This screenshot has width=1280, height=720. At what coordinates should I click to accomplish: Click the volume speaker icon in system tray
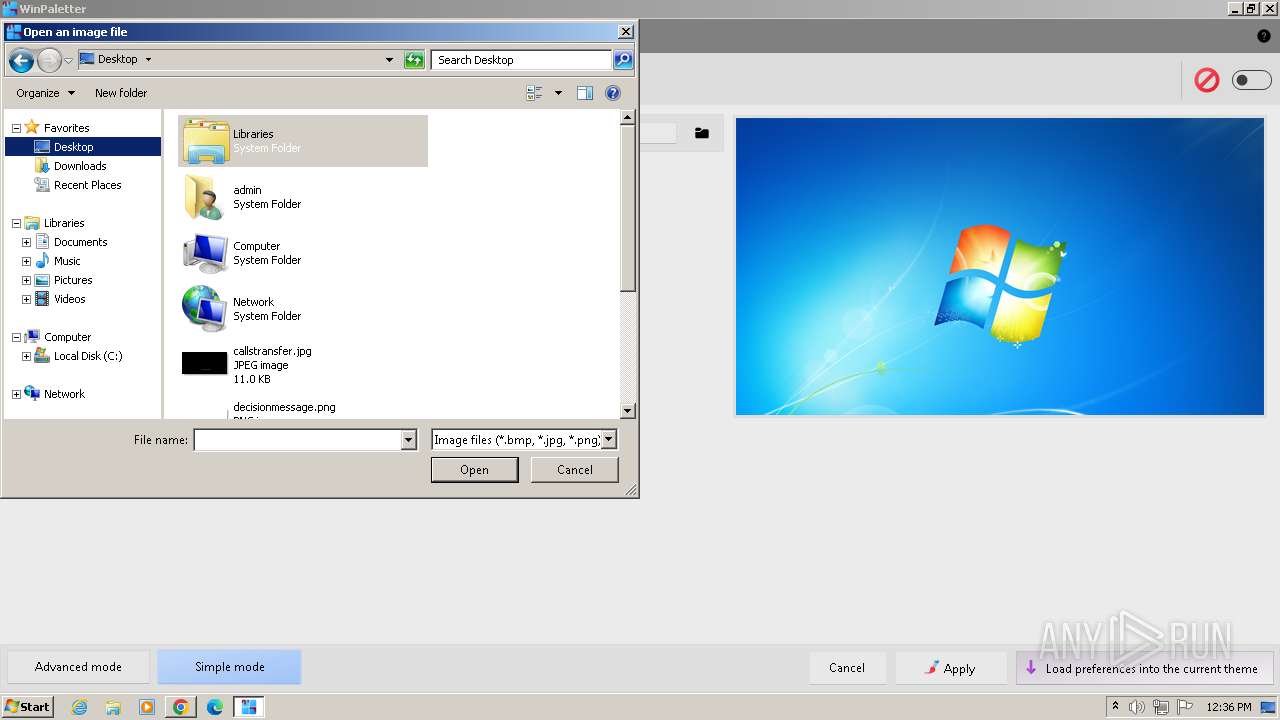pos(1137,707)
